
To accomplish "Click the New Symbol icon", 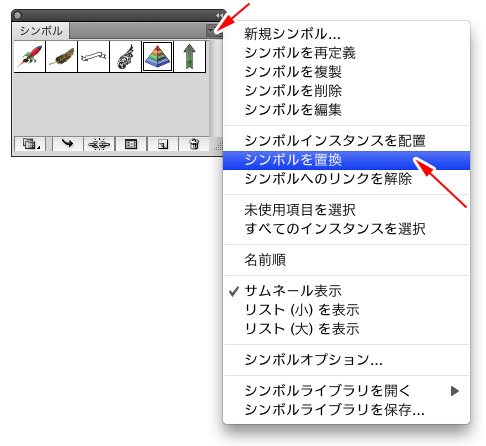I will [163, 144].
